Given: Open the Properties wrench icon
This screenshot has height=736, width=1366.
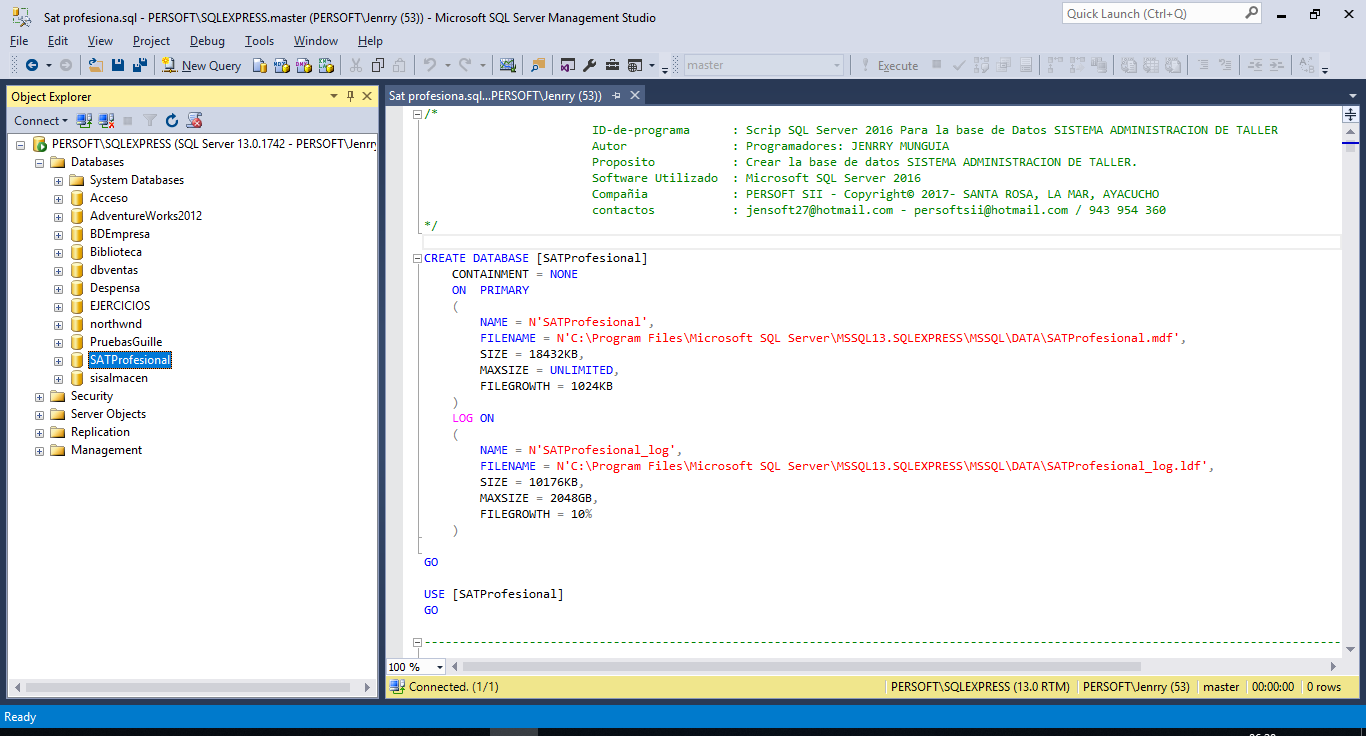Looking at the screenshot, I should click(590, 66).
